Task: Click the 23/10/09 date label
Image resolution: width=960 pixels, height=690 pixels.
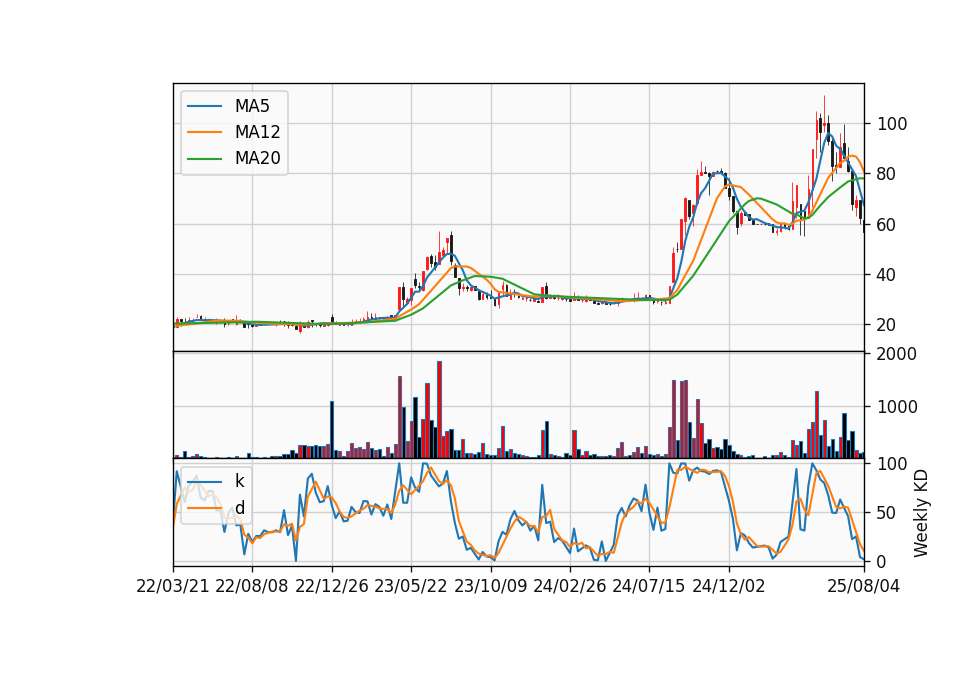Action: (x=490, y=586)
